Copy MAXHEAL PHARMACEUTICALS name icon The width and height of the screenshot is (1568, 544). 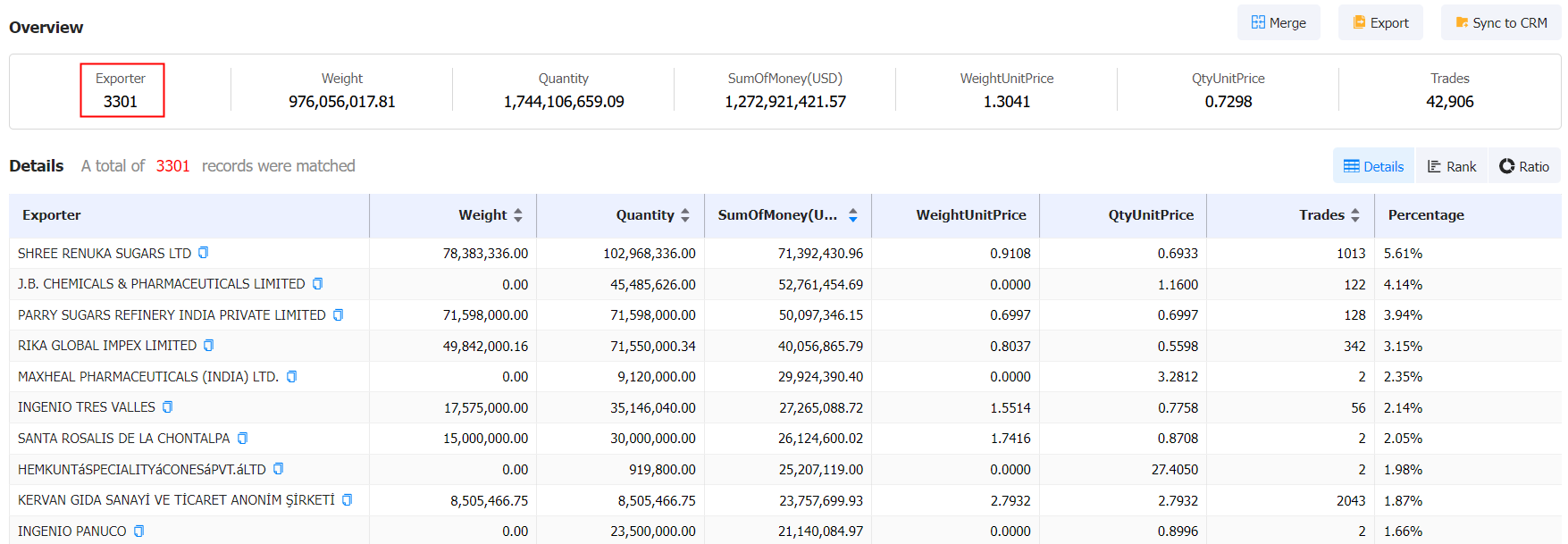tap(291, 377)
